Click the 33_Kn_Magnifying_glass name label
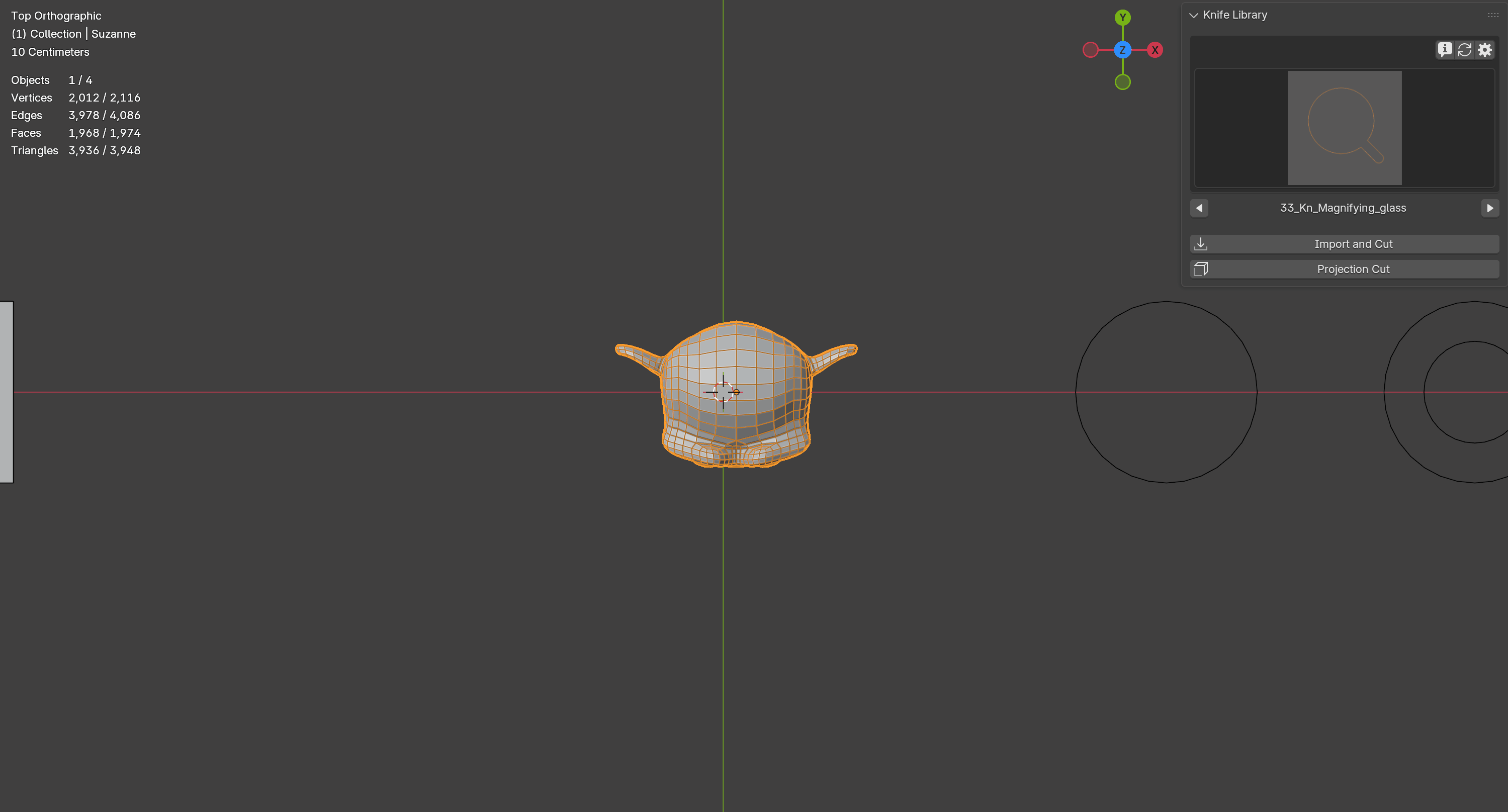The height and width of the screenshot is (812, 1508). point(1343,208)
